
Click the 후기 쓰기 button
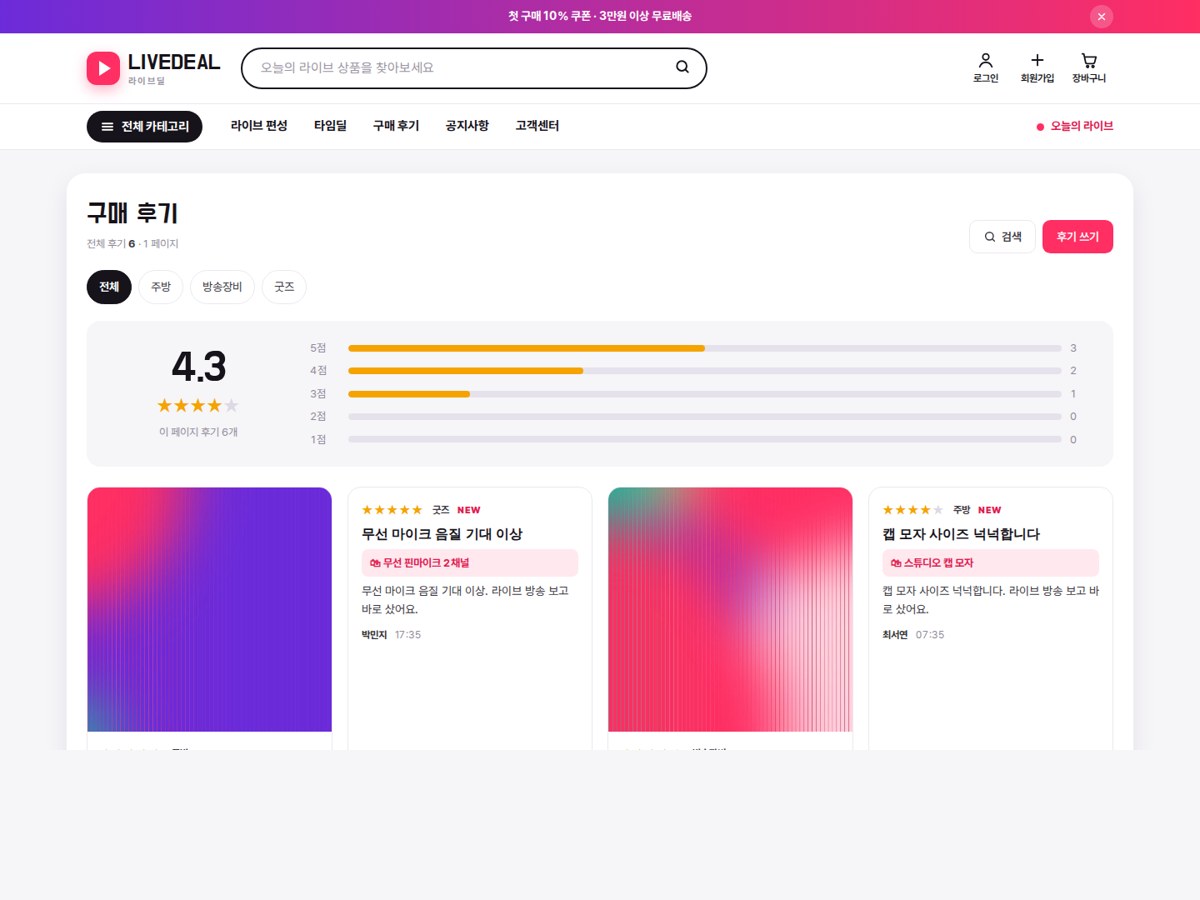[x=1077, y=237]
